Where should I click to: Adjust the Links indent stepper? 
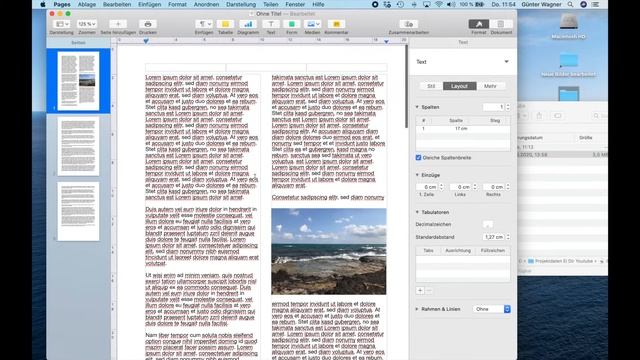point(475,187)
